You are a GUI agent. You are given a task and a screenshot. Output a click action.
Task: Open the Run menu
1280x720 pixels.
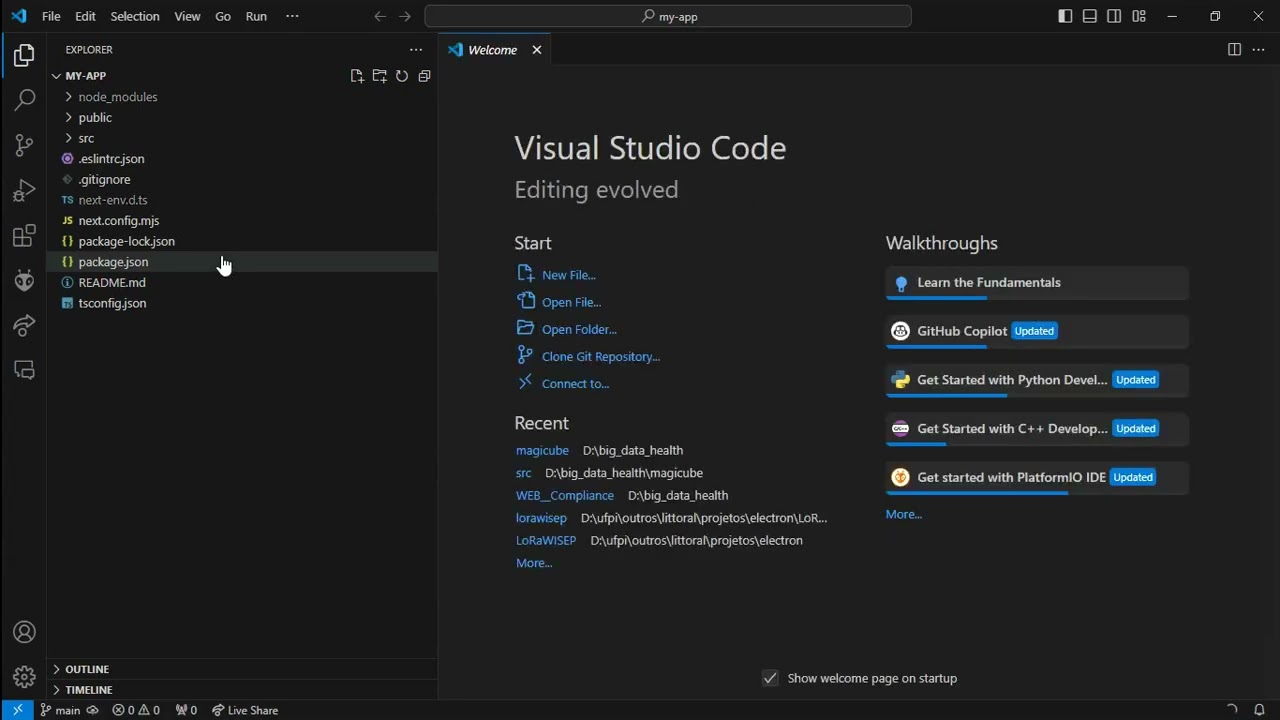[x=256, y=16]
